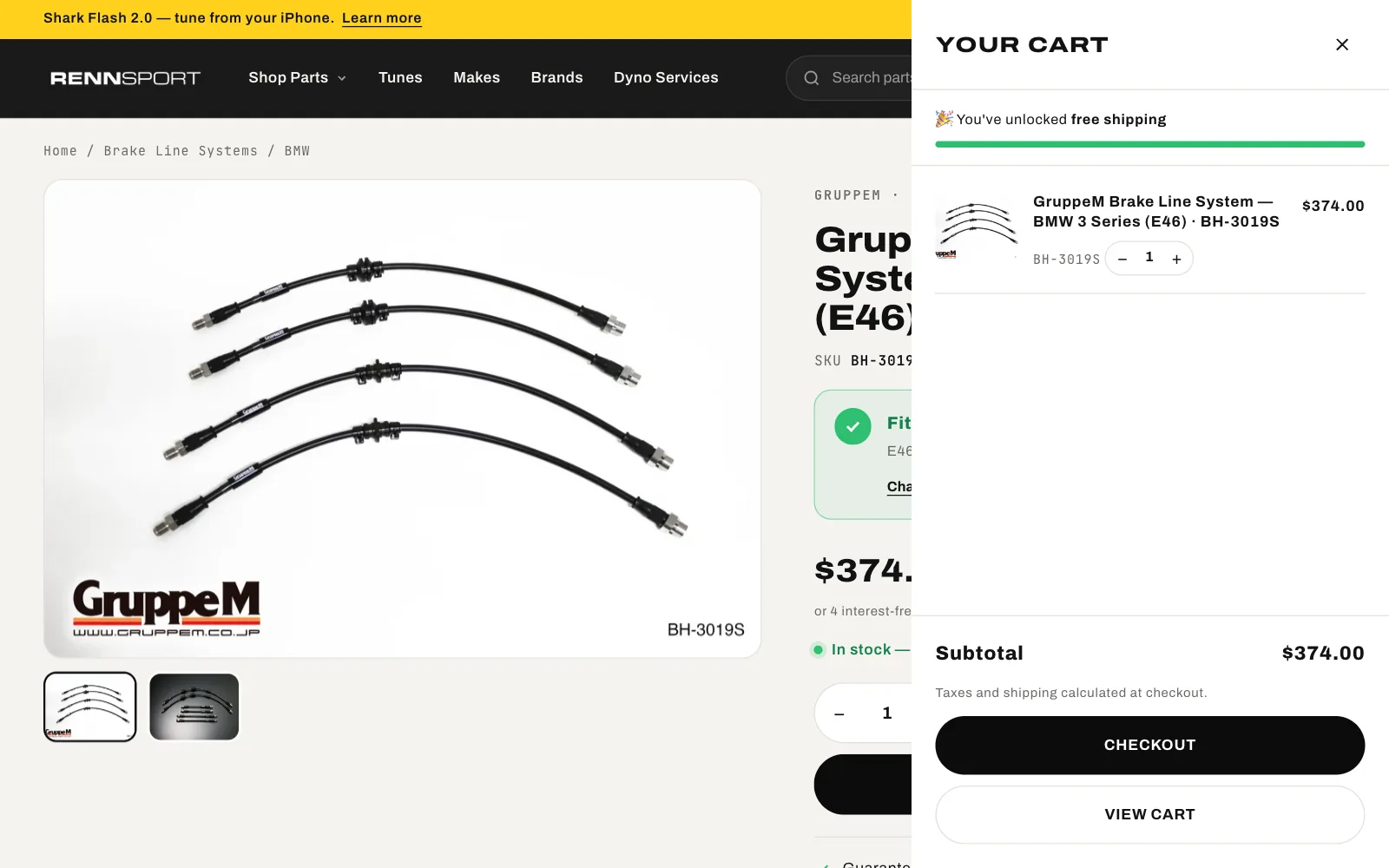The width and height of the screenshot is (1389, 868).
Task: Click the Subtotal $374.00 amount
Action: [x=1323, y=653]
